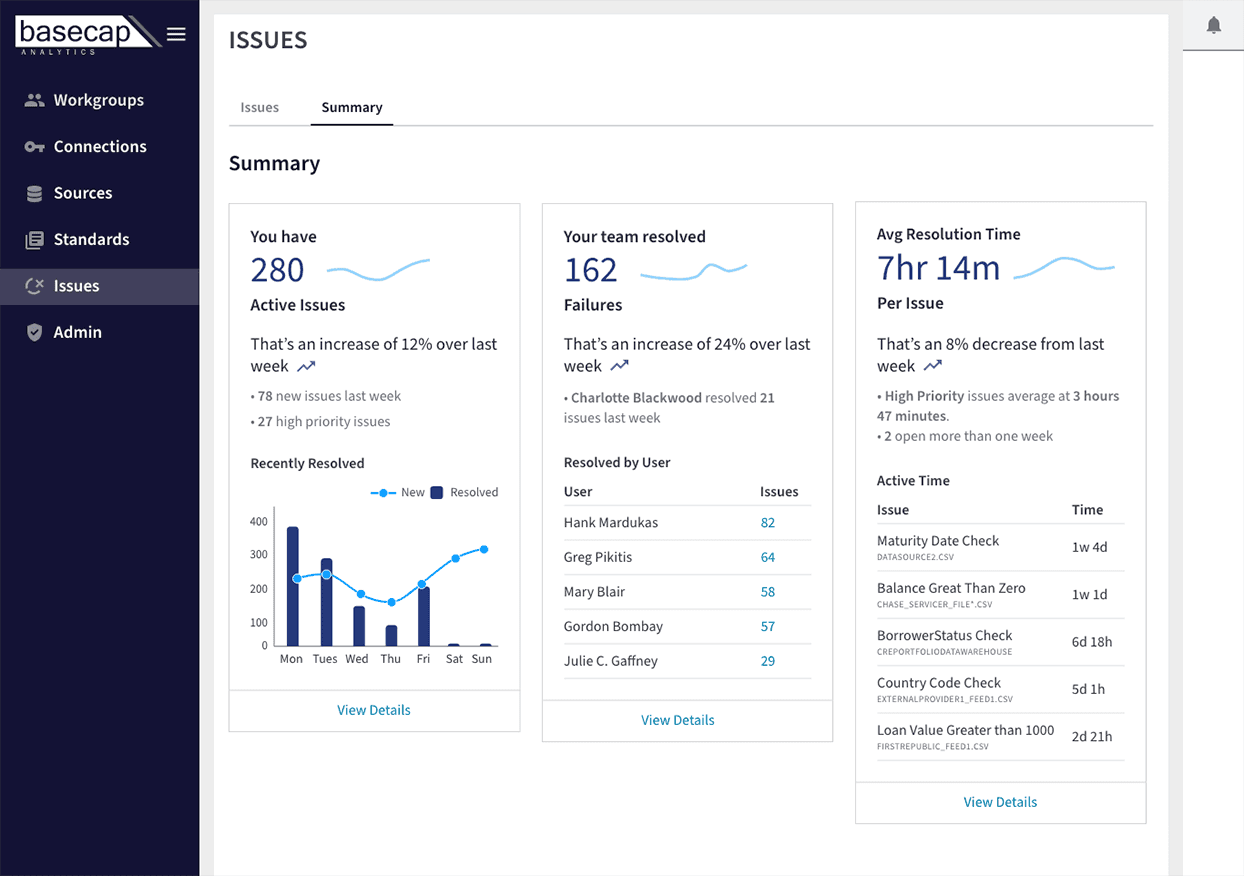Click the Greg Pikitis user name

[598, 557]
